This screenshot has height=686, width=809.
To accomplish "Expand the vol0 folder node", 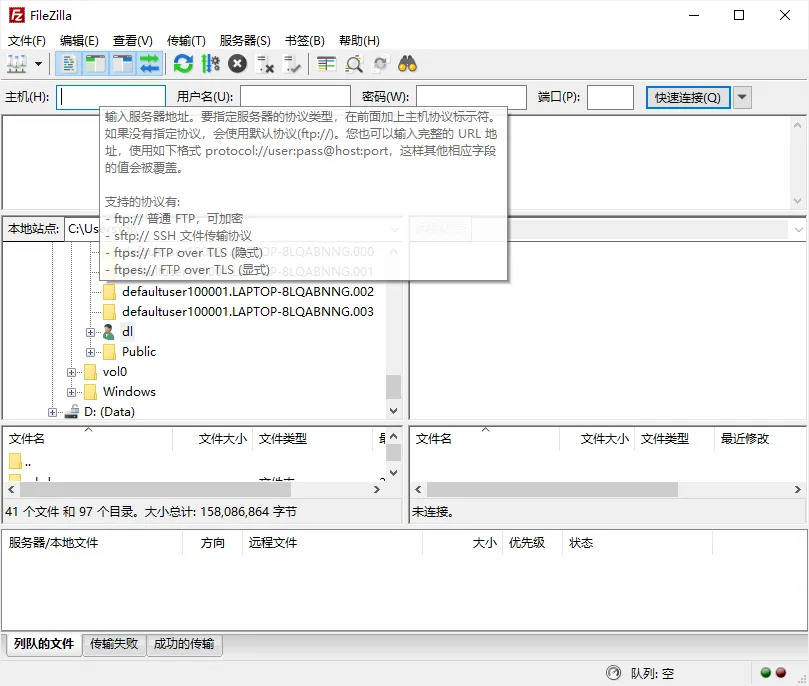I will [x=71, y=372].
